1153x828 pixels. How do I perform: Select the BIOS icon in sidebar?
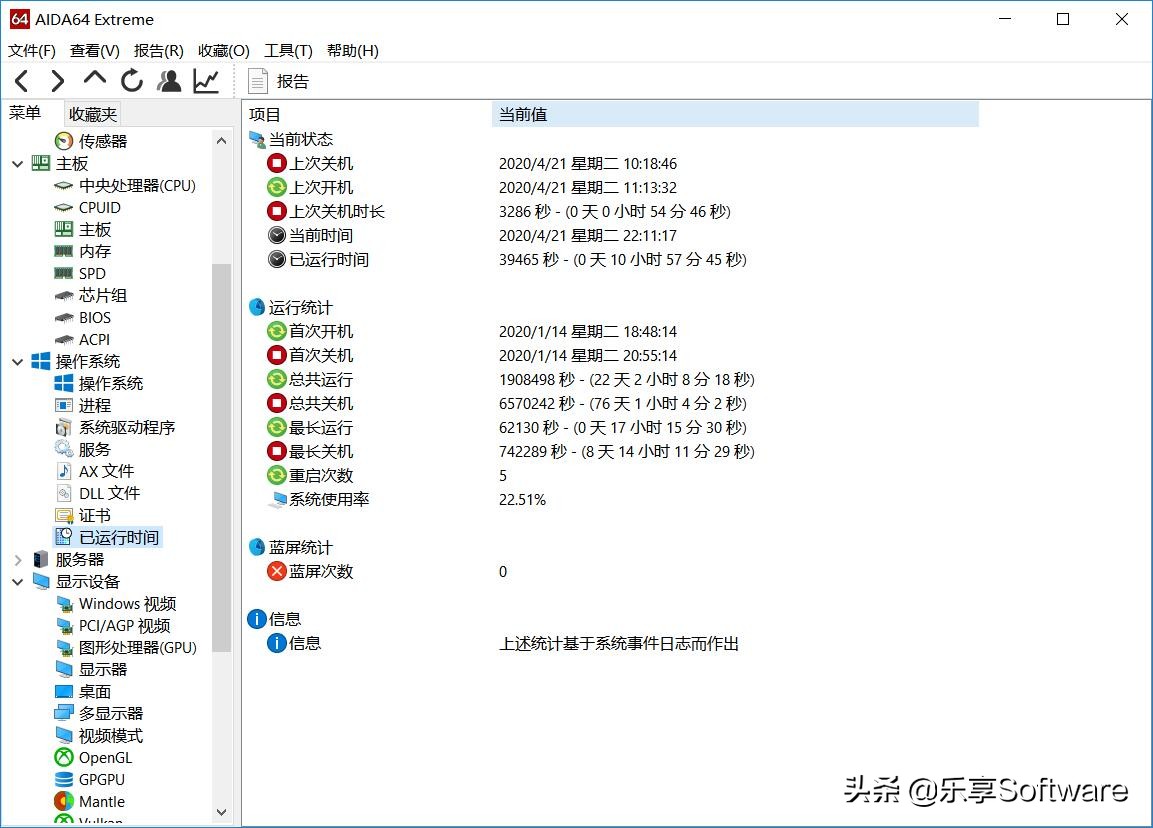63,317
